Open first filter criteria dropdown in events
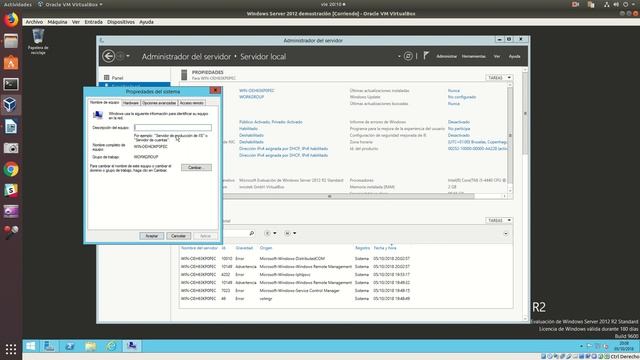640x360 pixels. pos(270,233)
